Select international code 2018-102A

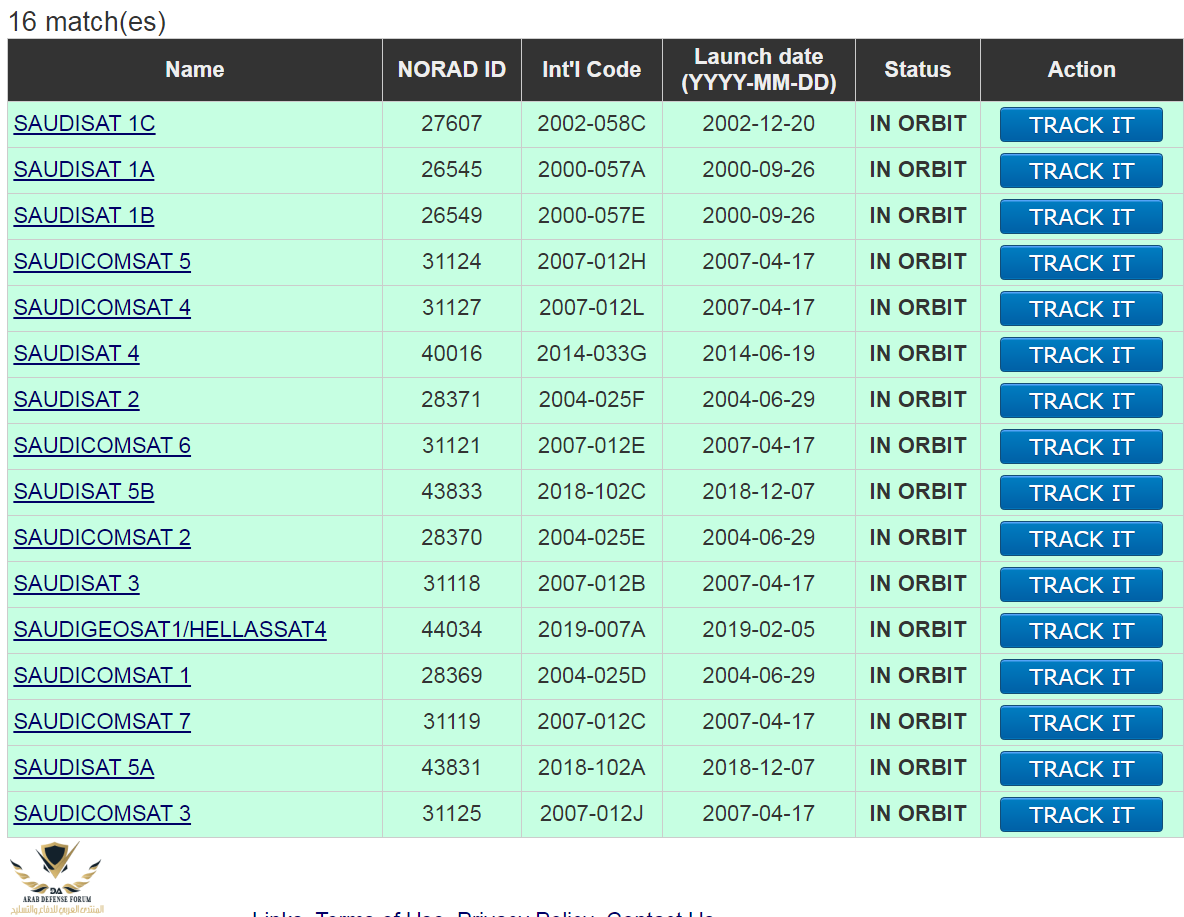pyautogui.click(x=591, y=768)
